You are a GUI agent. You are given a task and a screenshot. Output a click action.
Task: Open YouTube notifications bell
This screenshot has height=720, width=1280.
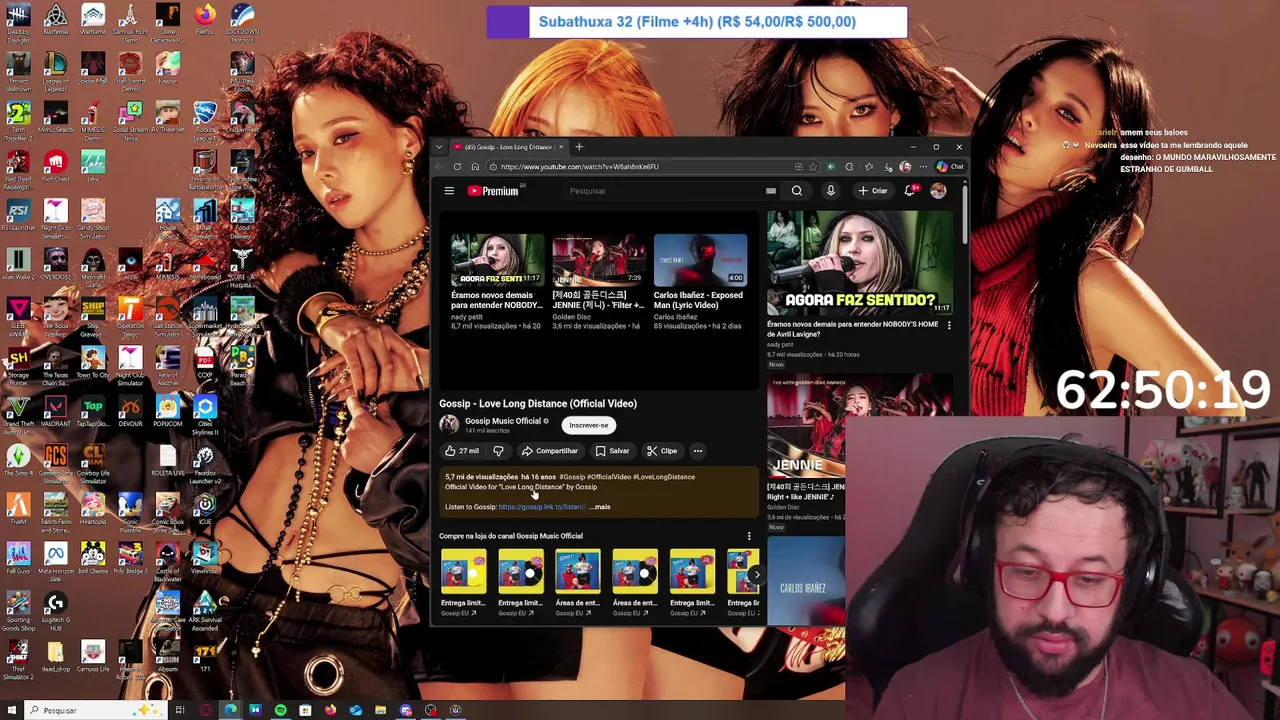pos(910,191)
